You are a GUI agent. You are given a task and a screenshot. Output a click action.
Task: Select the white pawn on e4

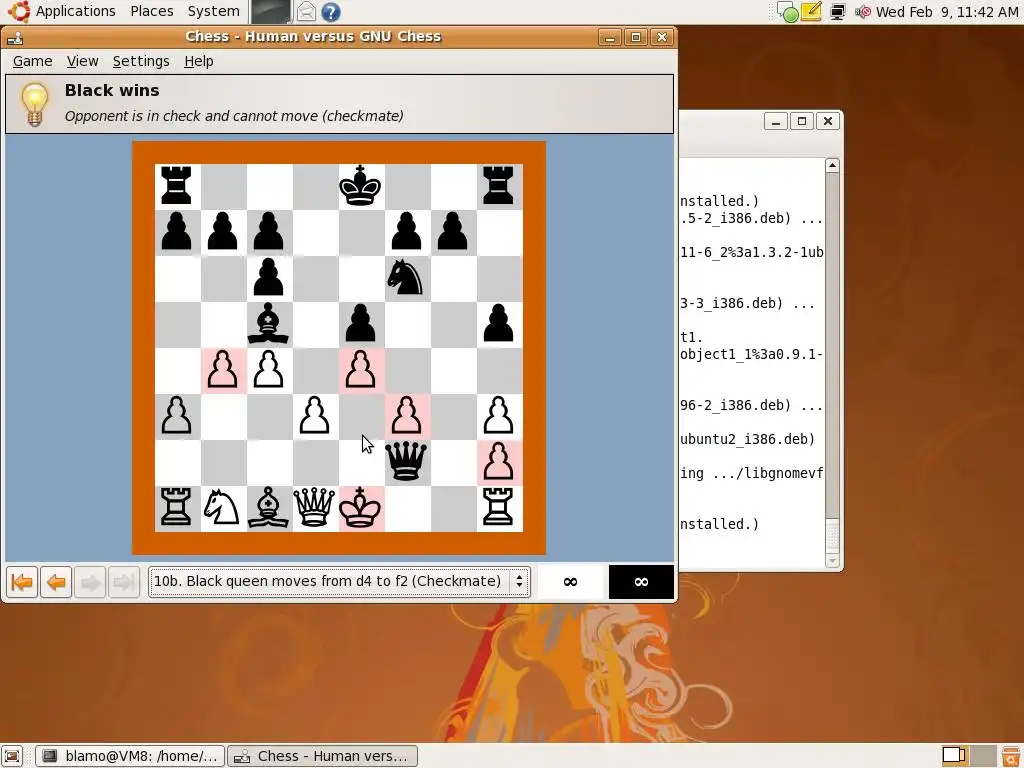click(360, 370)
